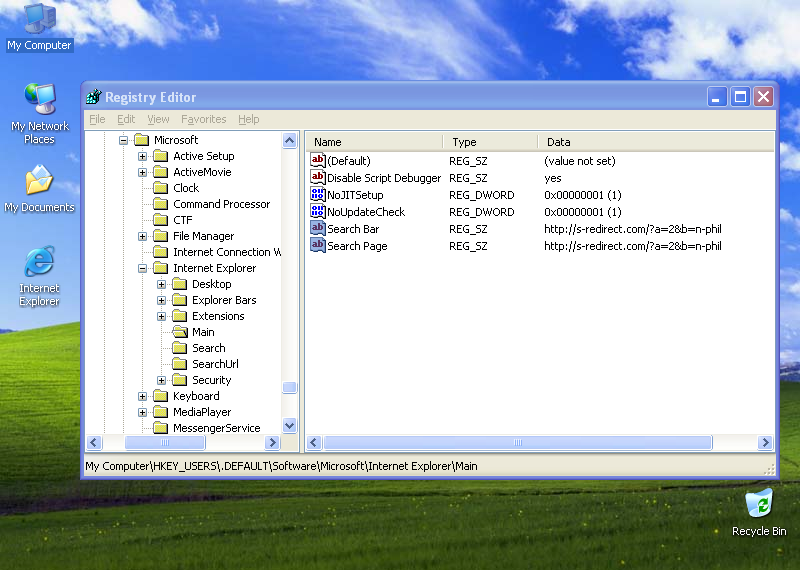Click the open Main folder icon
This screenshot has height=570, width=800.
pos(180,332)
